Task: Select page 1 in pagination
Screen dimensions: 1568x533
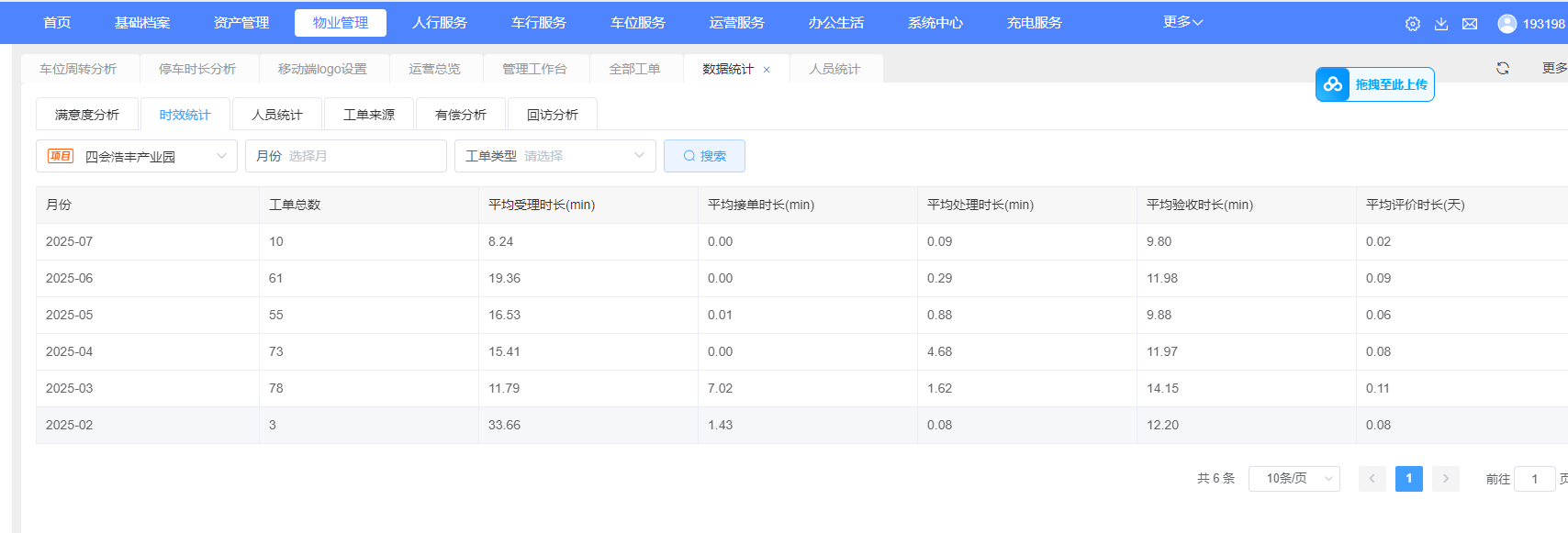Action: point(1409,479)
